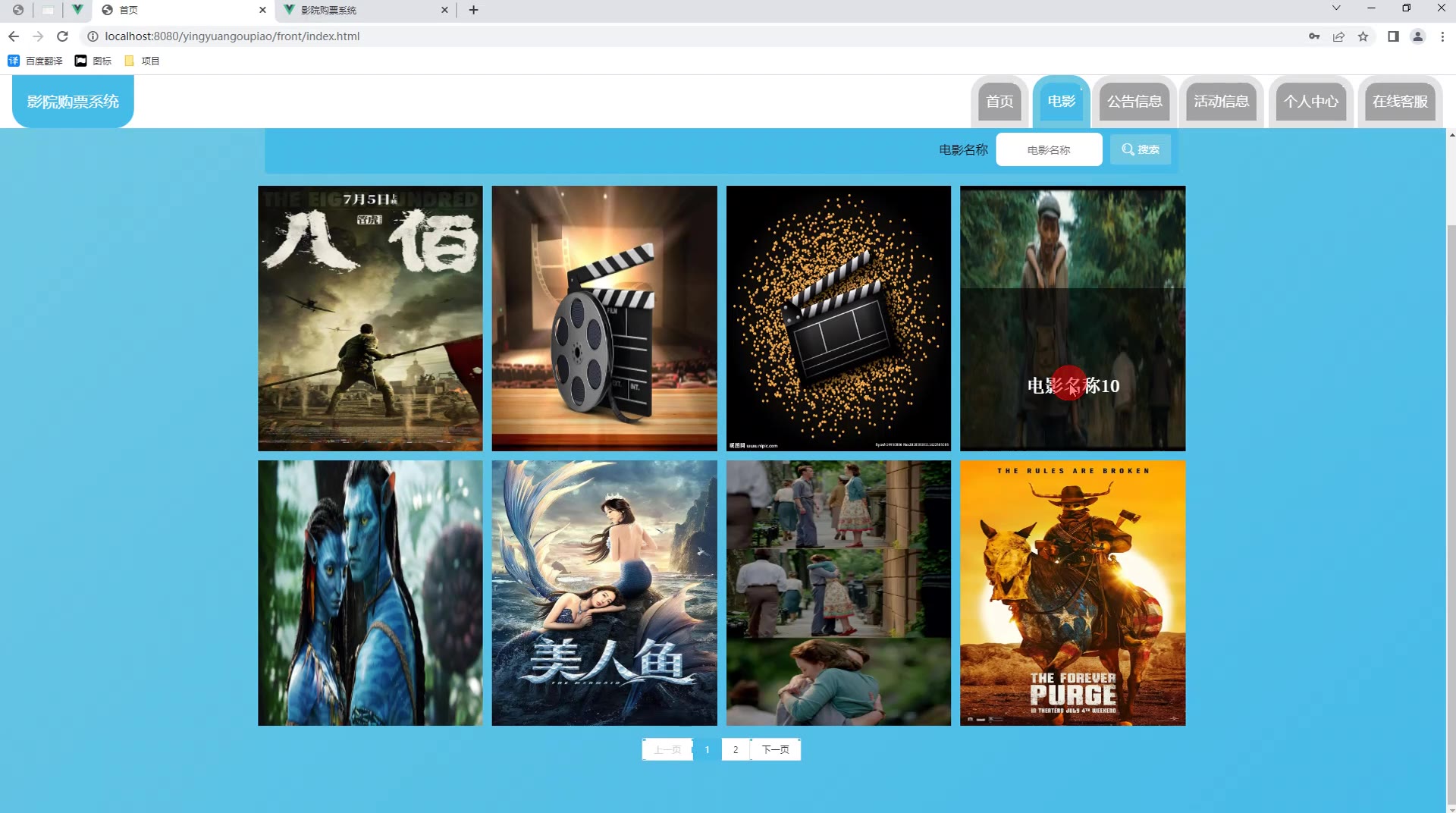Open the first pinned globe tab
This screenshot has width=1456, height=813.
click(x=18, y=10)
